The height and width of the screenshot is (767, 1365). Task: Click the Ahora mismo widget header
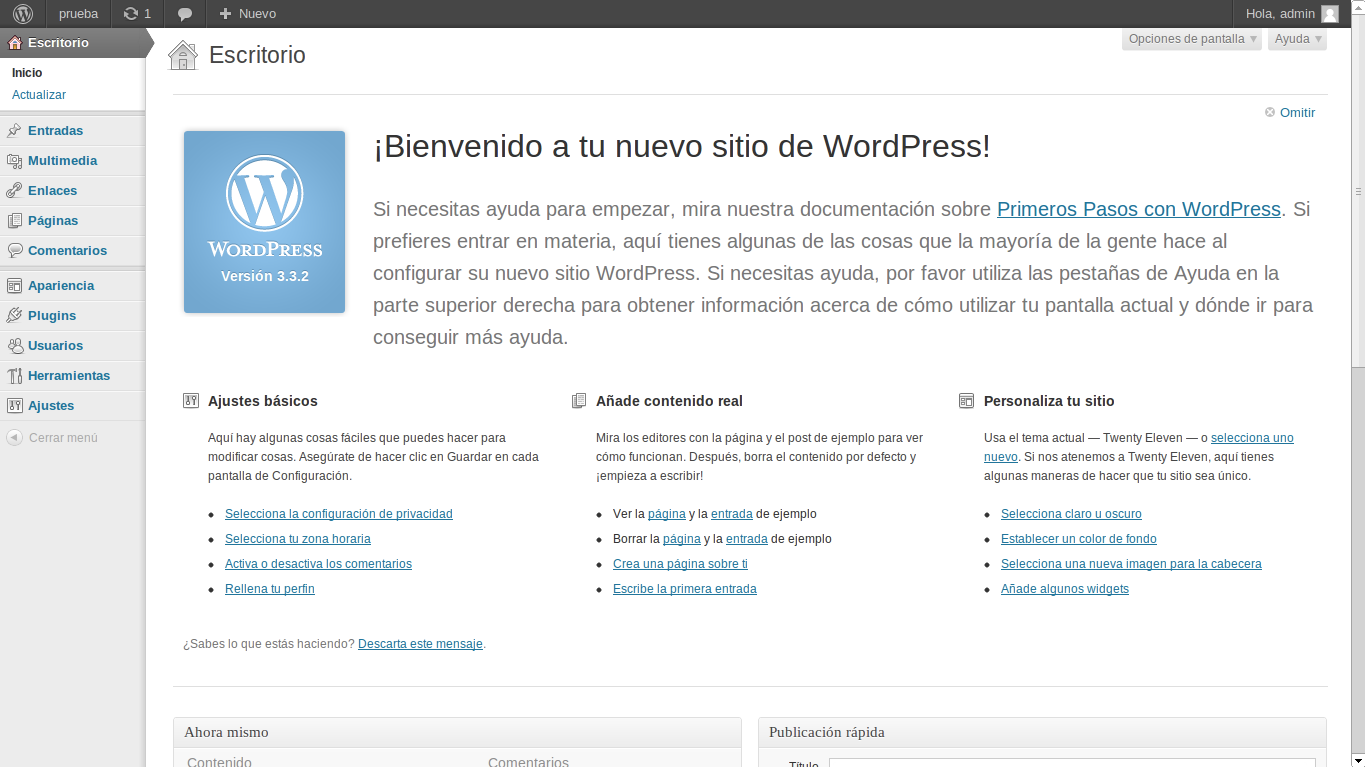pyautogui.click(x=457, y=732)
